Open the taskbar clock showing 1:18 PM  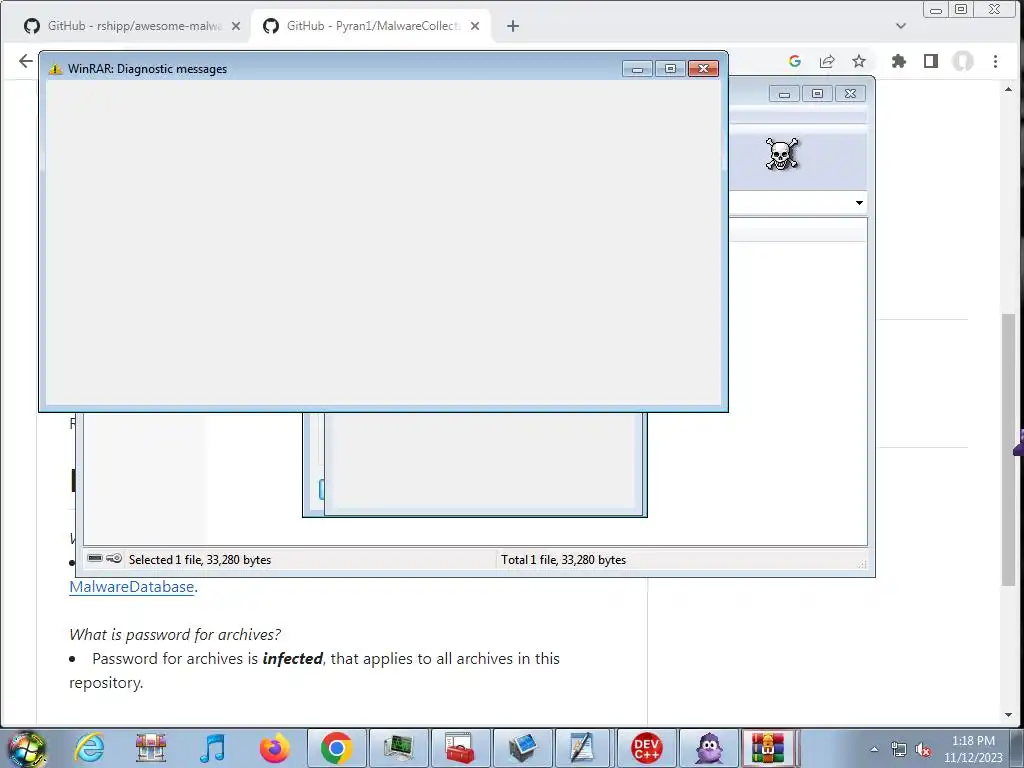point(973,749)
